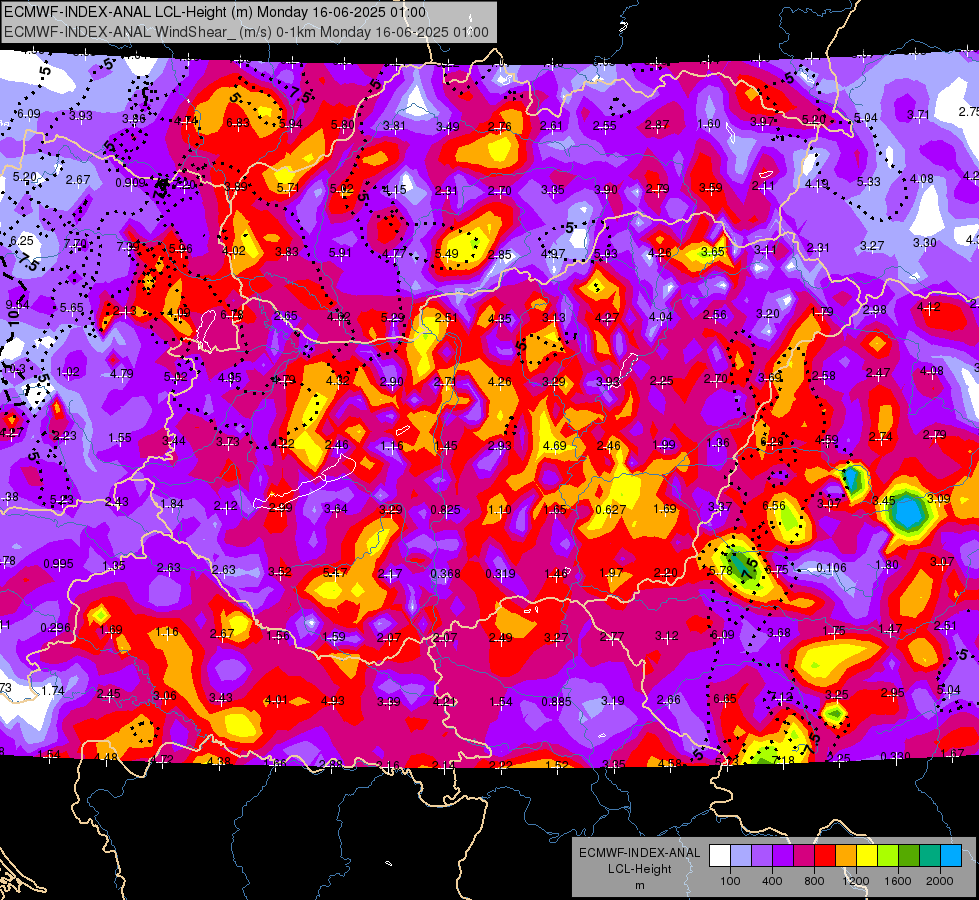
Task: Click the wind shear value 5.71
Action: (288, 187)
